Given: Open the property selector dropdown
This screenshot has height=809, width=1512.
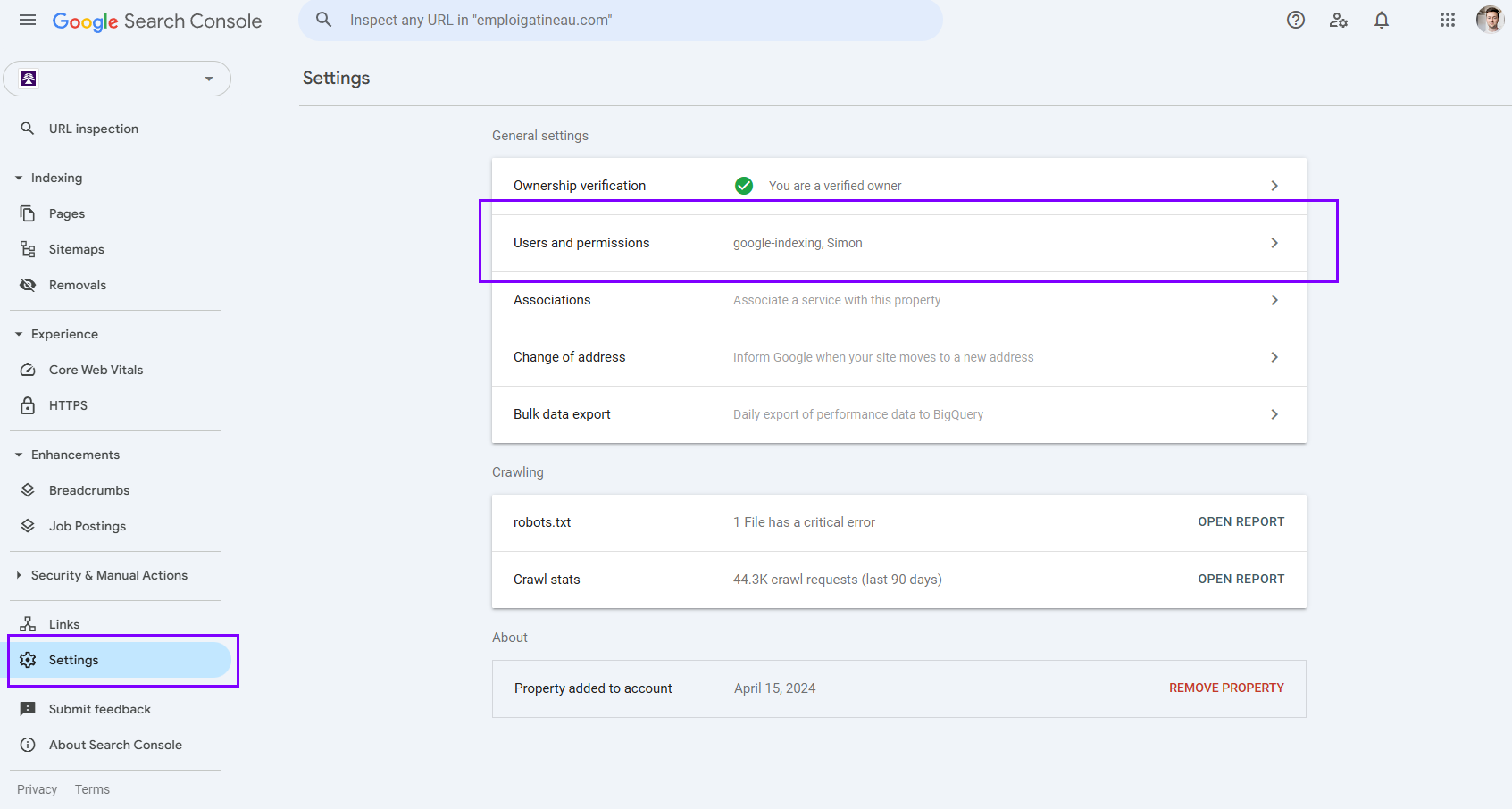Looking at the screenshot, I should coord(117,79).
